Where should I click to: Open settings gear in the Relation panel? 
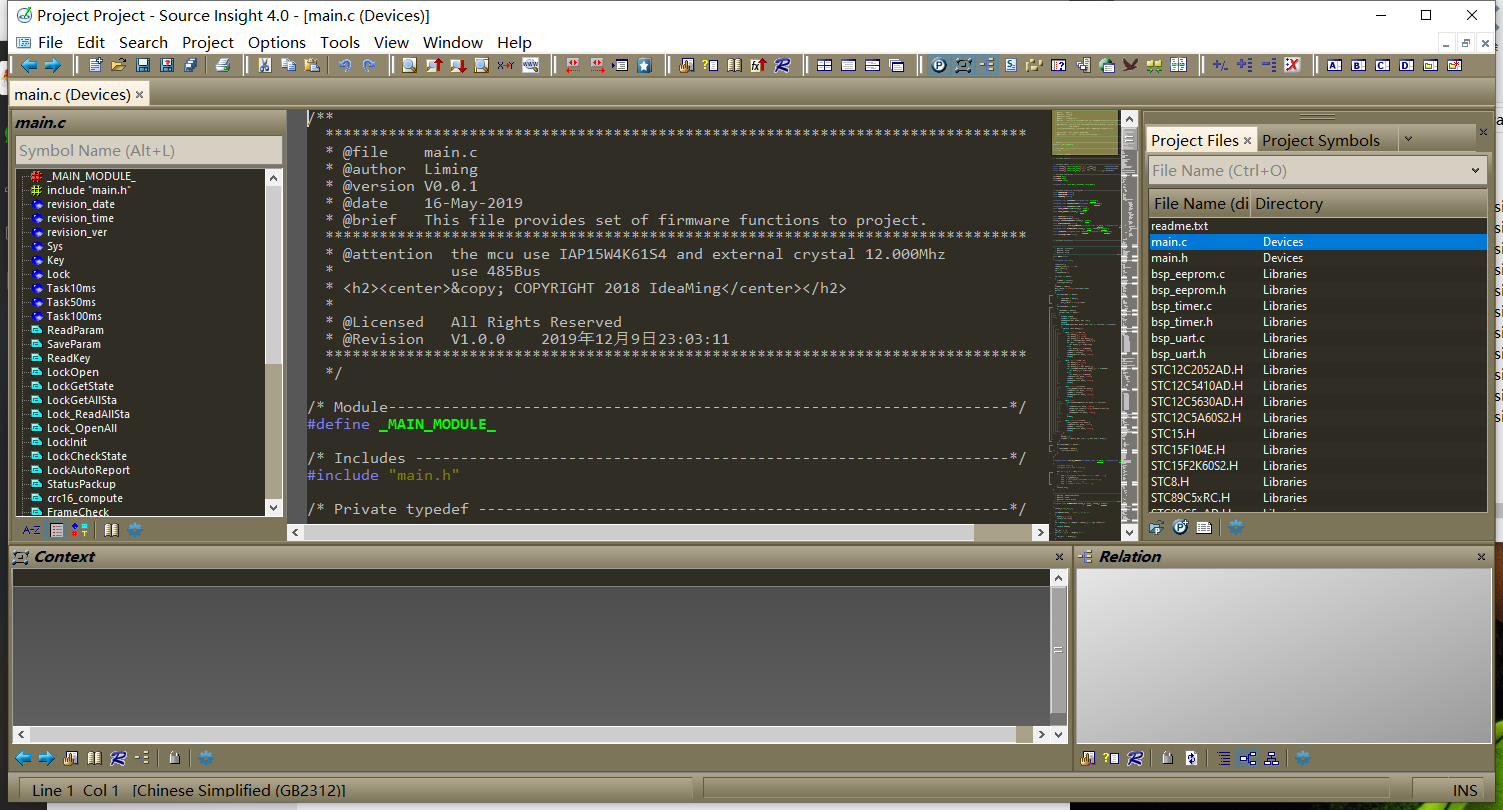pyautogui.click(x=1303, y=758)
